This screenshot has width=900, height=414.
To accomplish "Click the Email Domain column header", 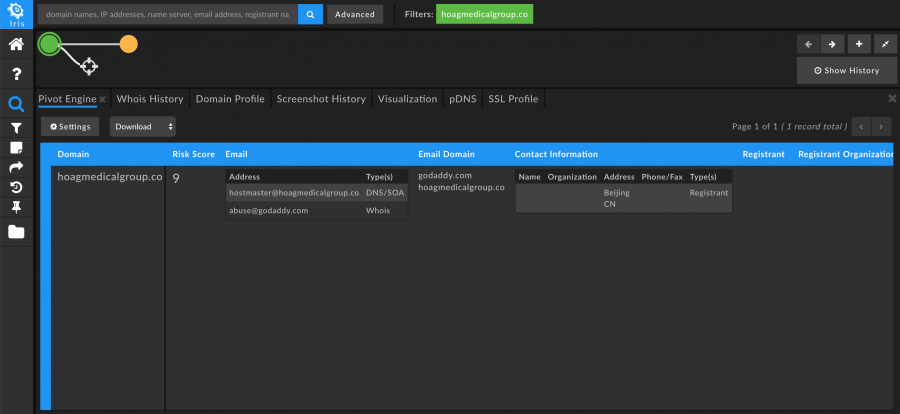I will 446,154.
